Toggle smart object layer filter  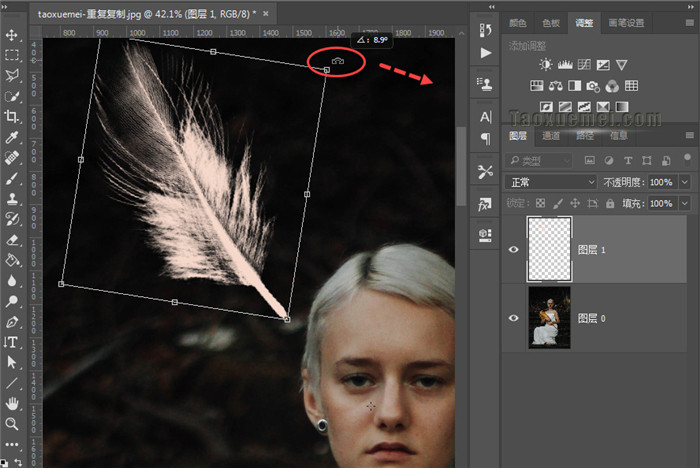(x=666, y=160)
